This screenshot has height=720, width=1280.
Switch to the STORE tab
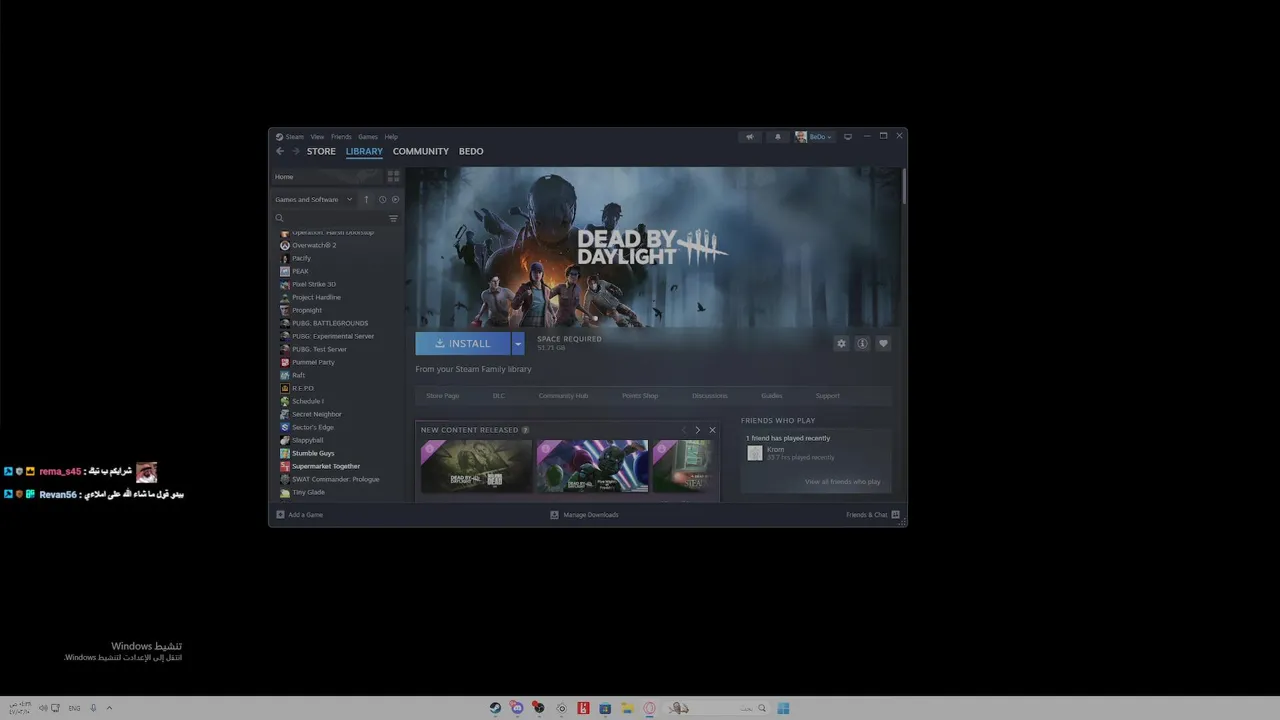(321, 151)
